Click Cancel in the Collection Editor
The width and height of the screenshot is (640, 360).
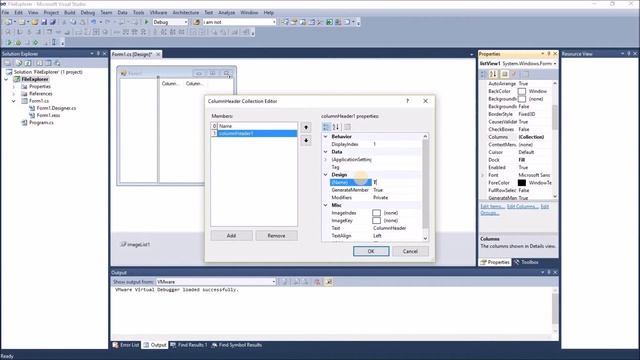pos(410,251)
